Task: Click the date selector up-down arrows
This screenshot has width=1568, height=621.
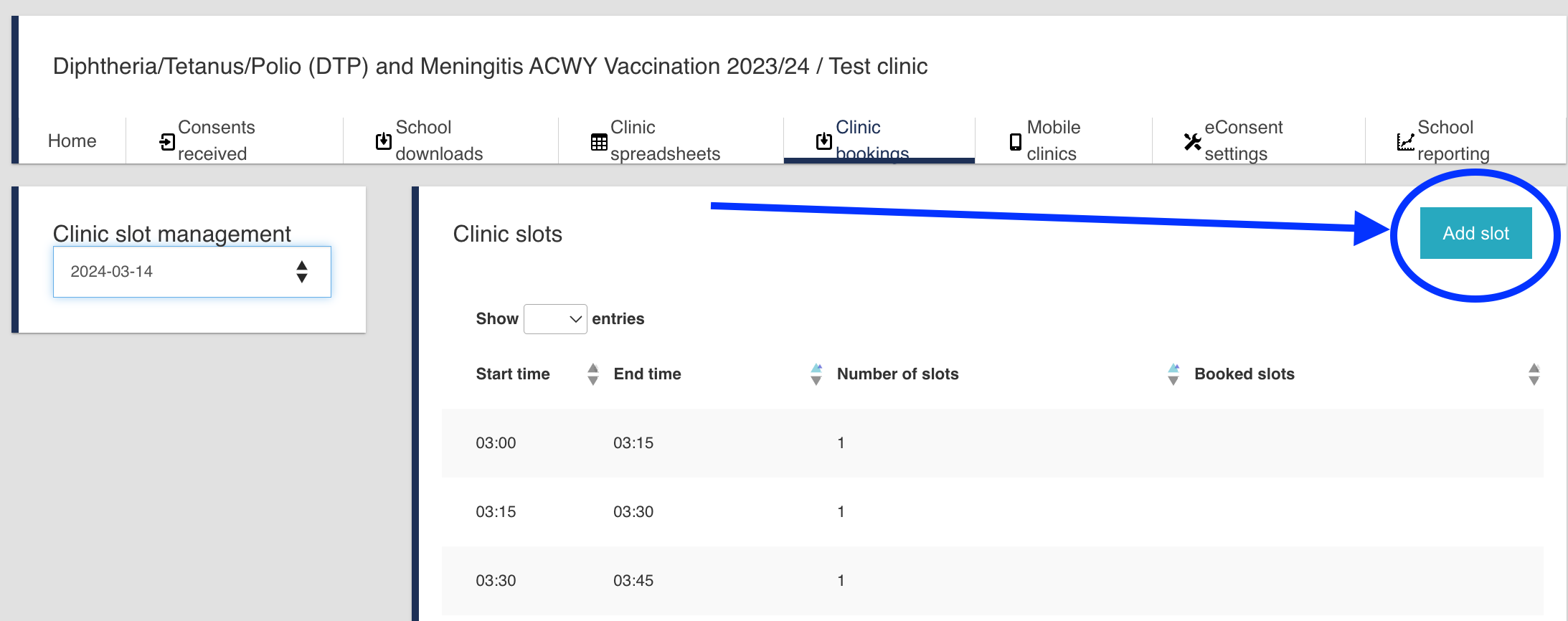Action: pyautogui.click(x=302, y=272)
